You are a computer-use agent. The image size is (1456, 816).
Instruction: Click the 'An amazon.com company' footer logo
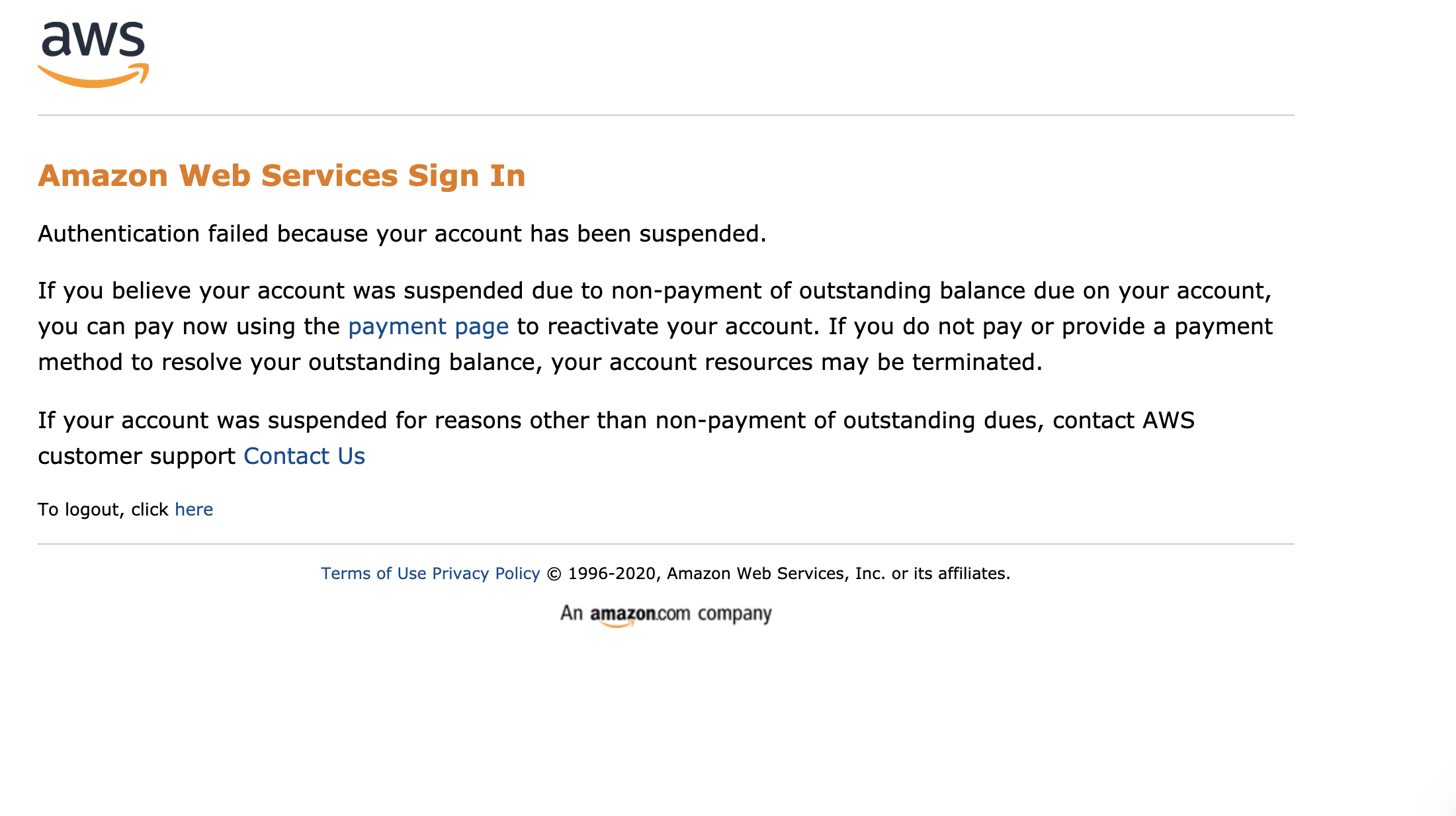click(x=665, y=614)
